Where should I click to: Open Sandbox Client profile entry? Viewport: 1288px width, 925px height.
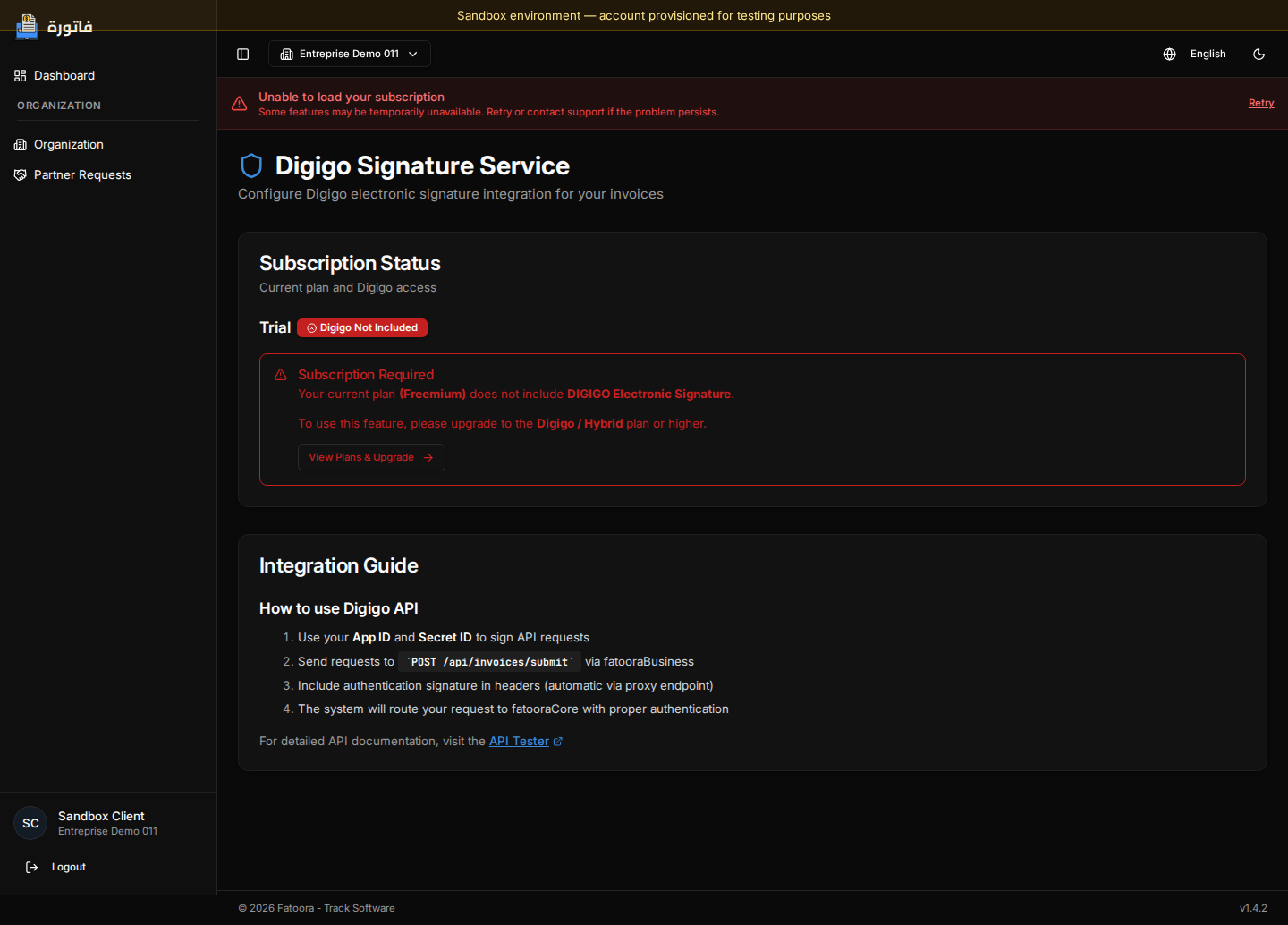[x=108, y=823]
